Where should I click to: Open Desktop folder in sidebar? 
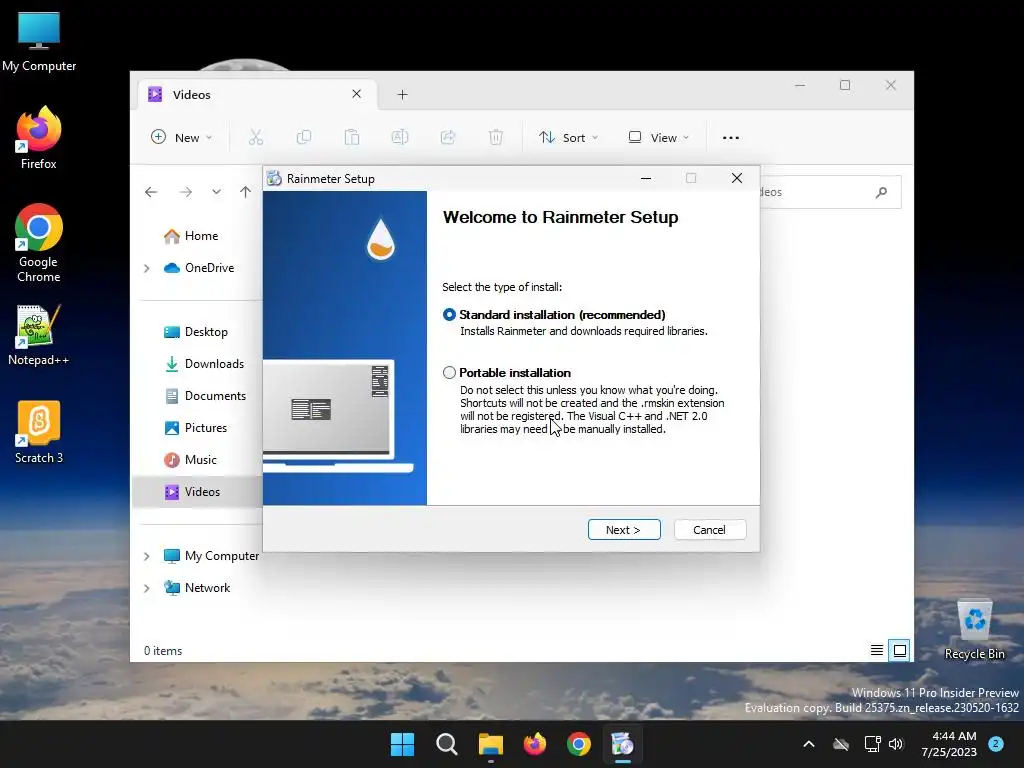click(x=196, y=332)
